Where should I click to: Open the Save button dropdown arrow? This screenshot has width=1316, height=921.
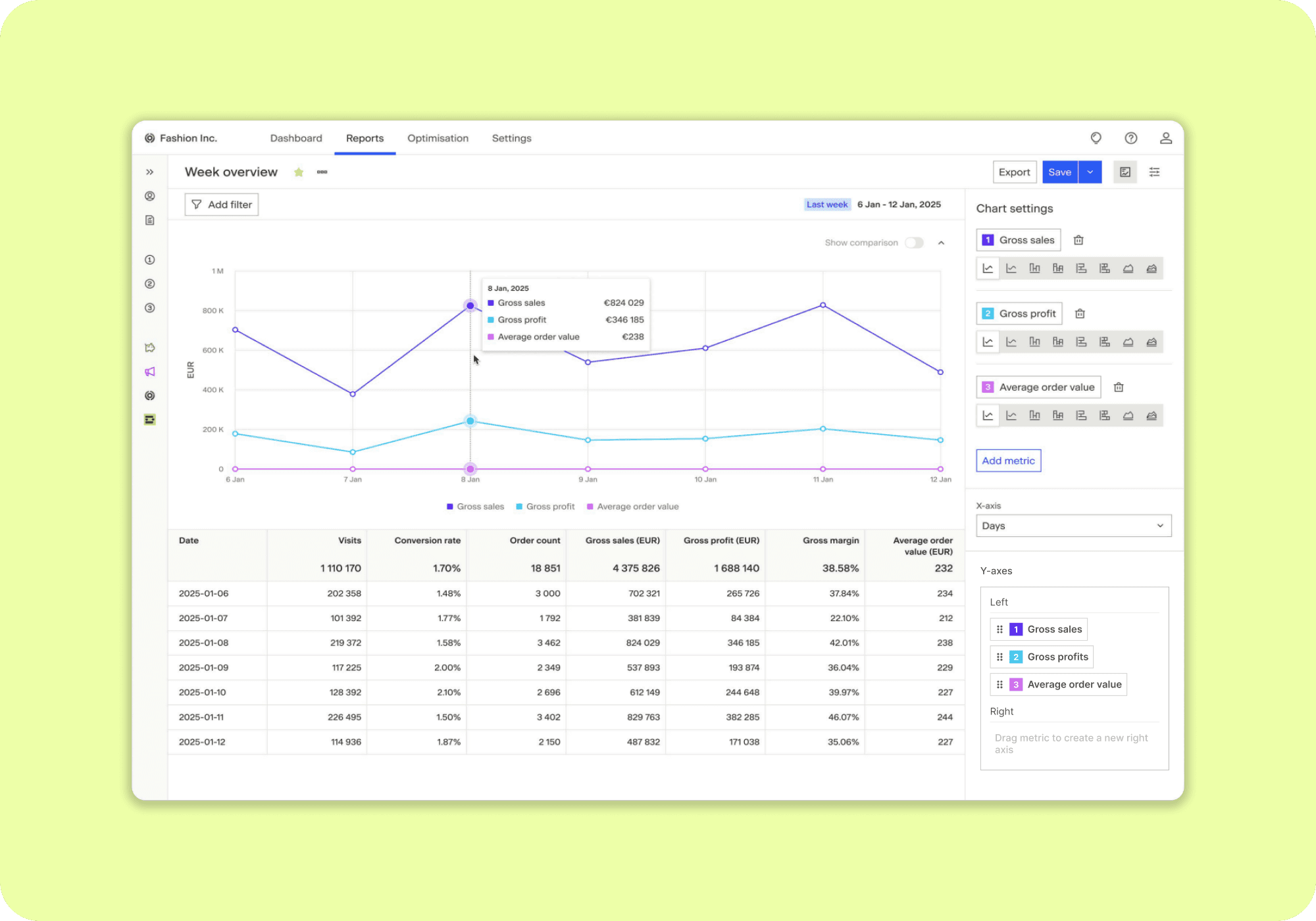coord(1090,172)
